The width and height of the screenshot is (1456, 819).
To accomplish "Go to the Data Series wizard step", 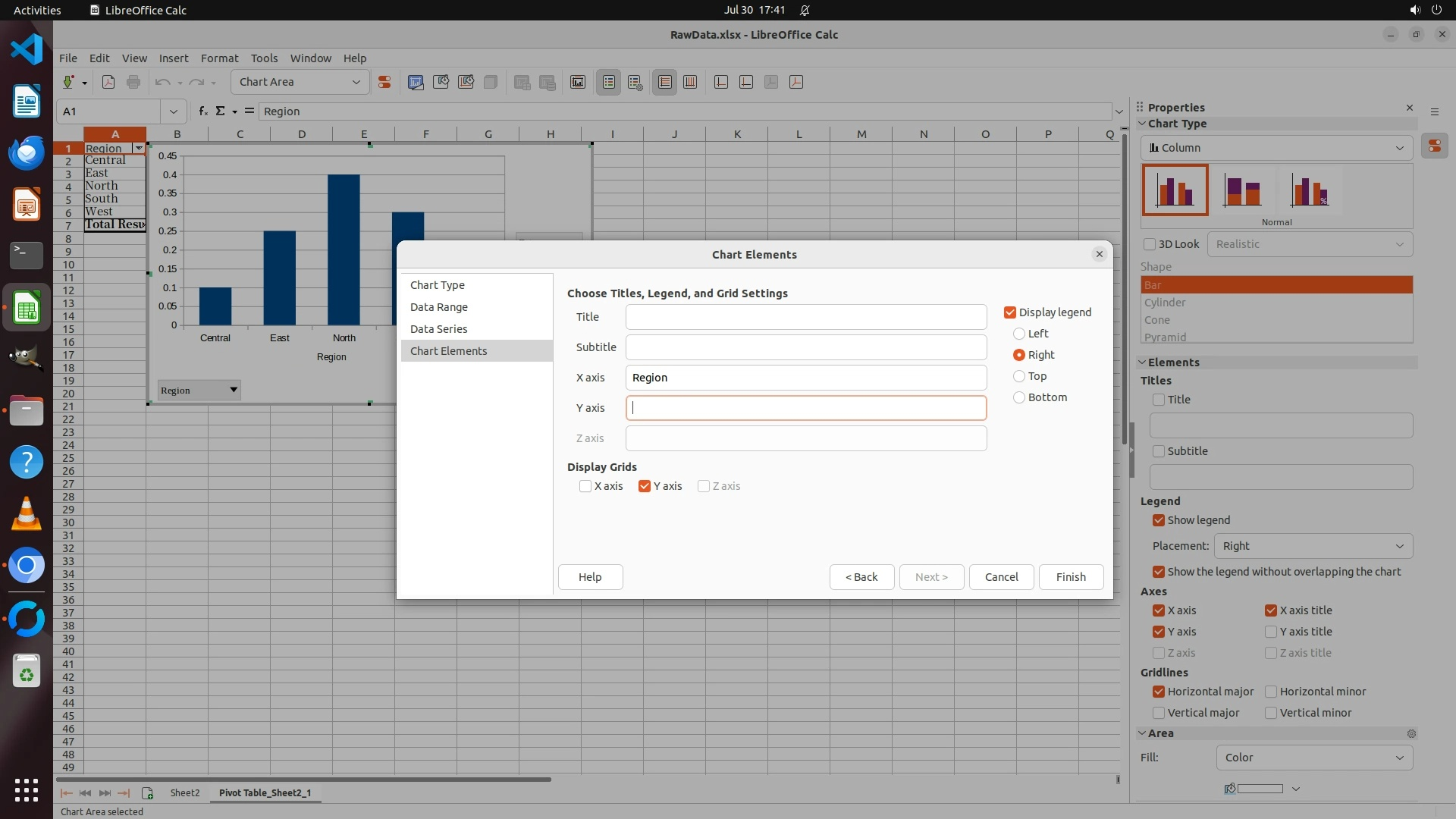I will tap(438, 329).
